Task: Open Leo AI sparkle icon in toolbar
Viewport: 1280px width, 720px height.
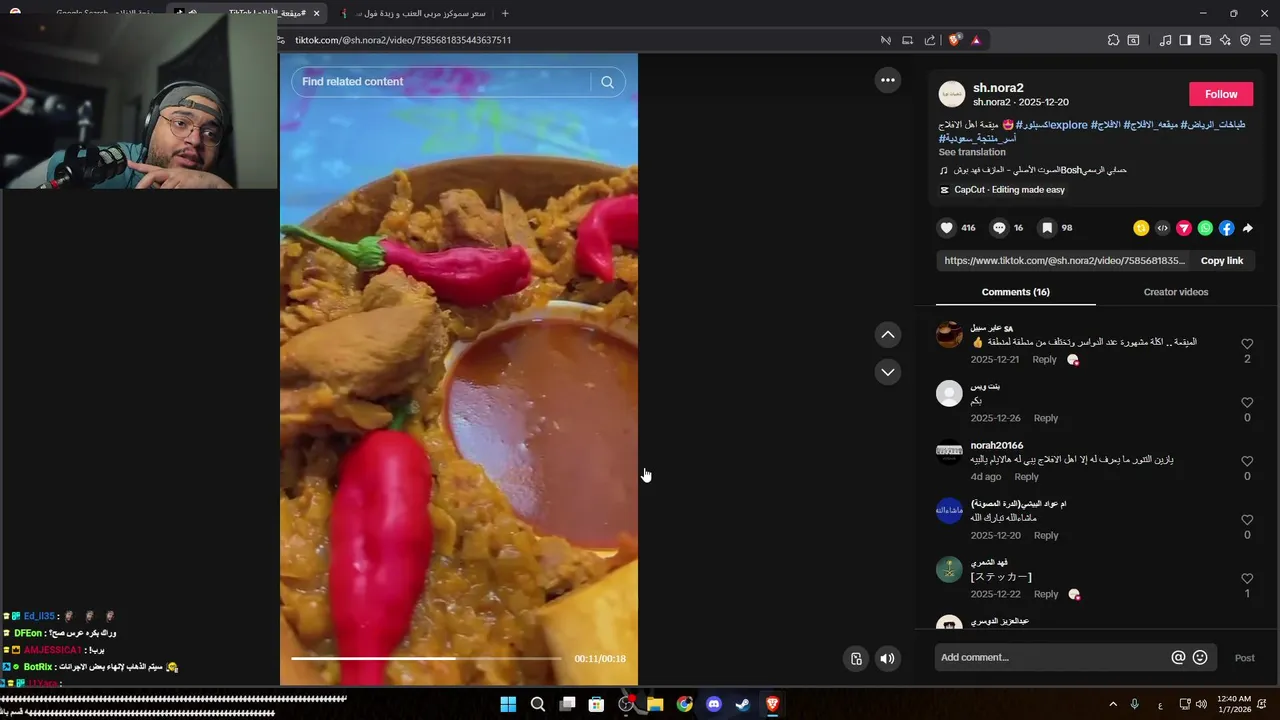Action: [x=1225, y=40]
